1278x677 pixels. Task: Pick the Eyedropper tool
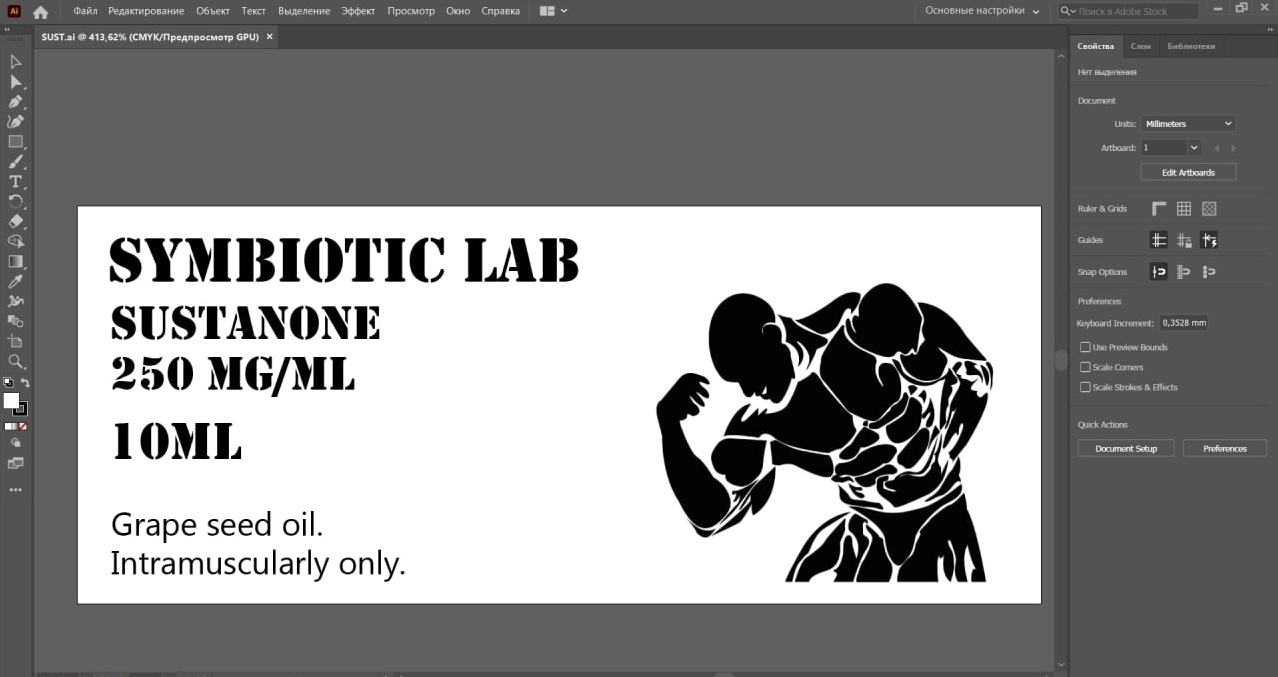click(16, 281)
